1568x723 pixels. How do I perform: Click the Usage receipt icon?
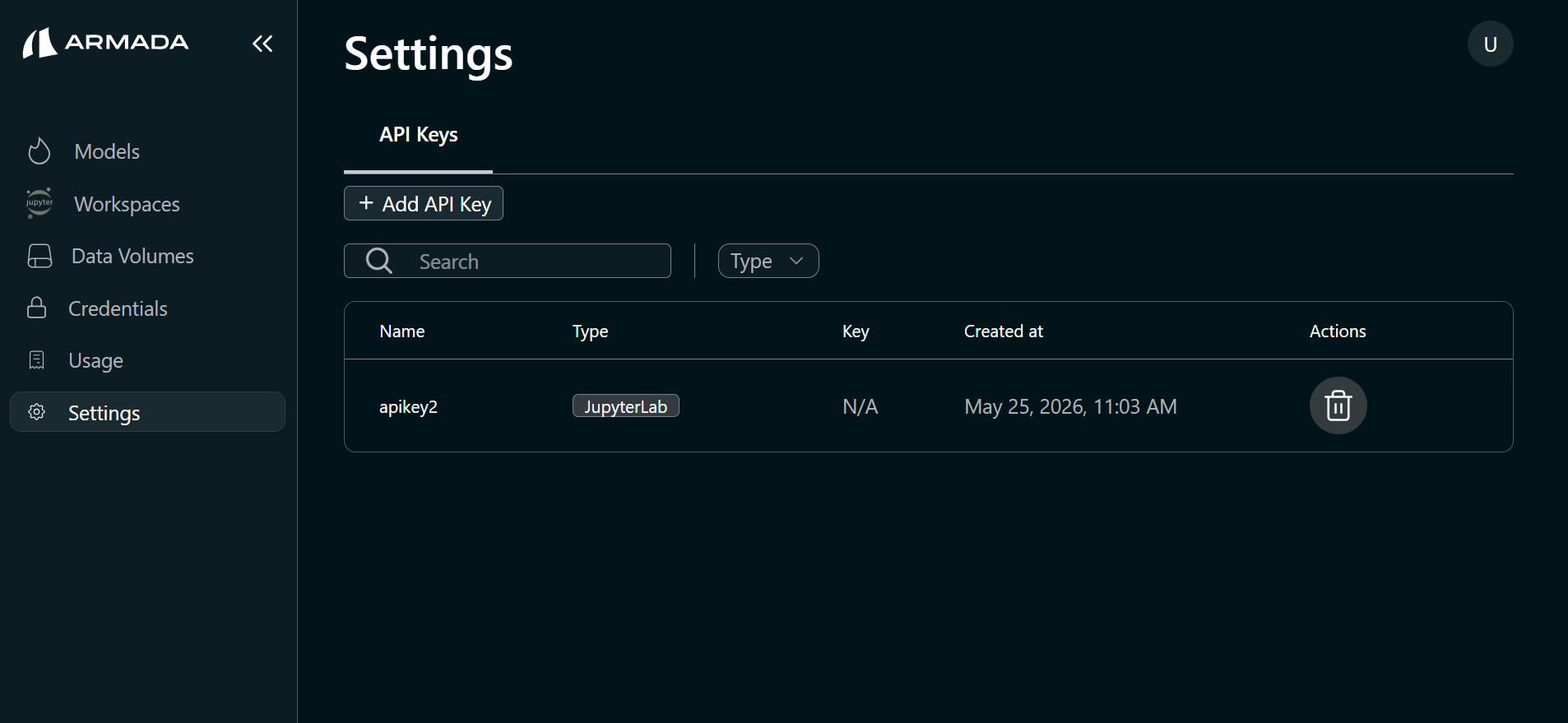tap(37, 360)
